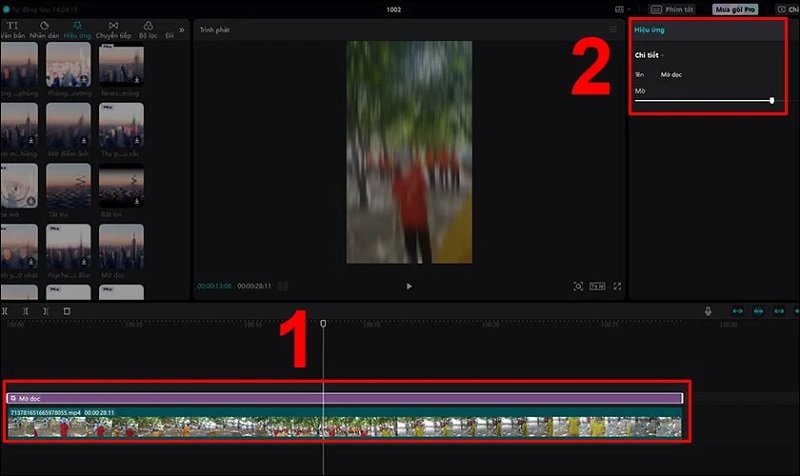This screenshot has height=476, width=800.
Task: Adjust the Mờ blur slider handle
Action: tap(772, 100)
